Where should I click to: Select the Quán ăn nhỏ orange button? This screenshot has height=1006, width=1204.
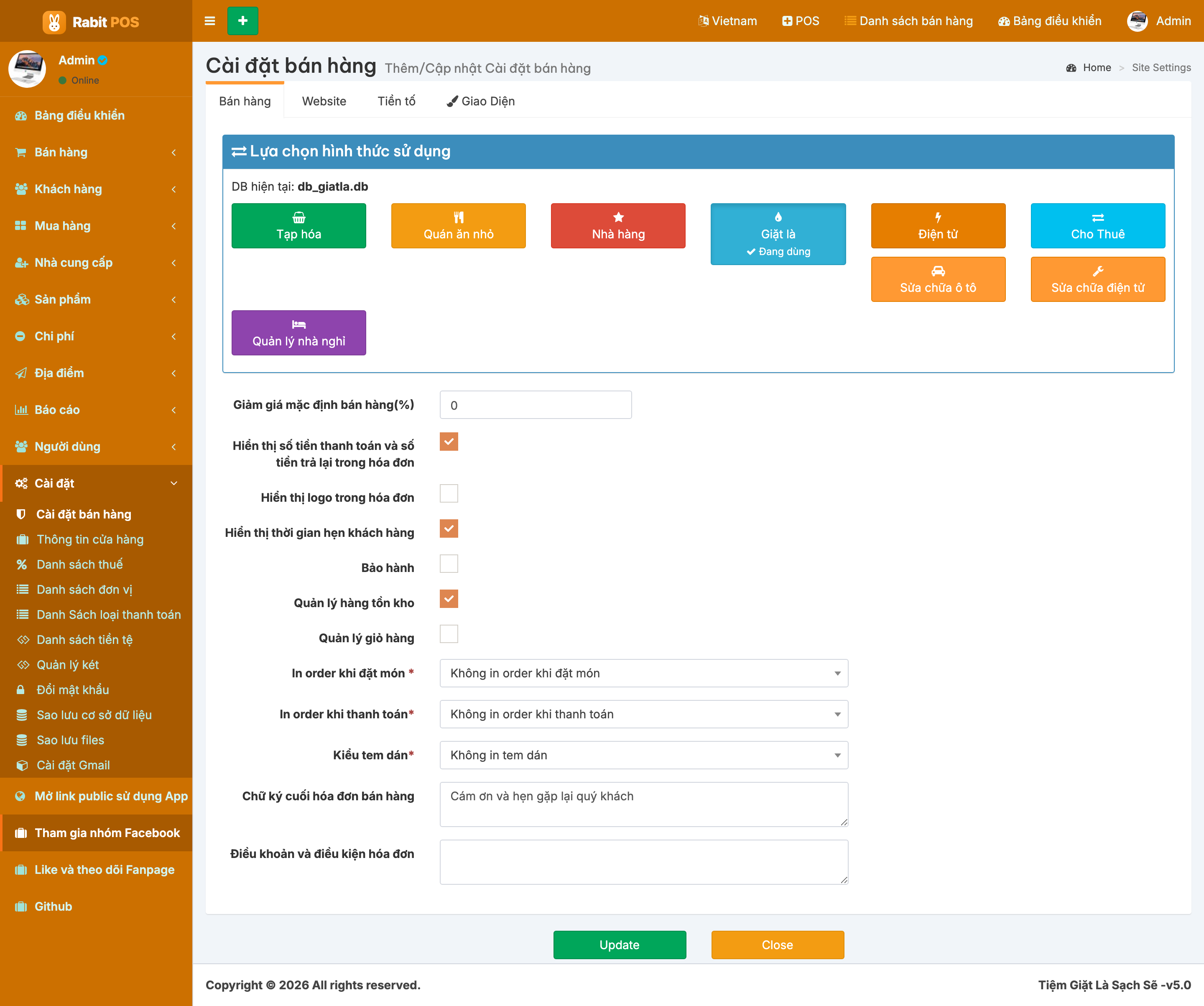(x=458, y=226)
